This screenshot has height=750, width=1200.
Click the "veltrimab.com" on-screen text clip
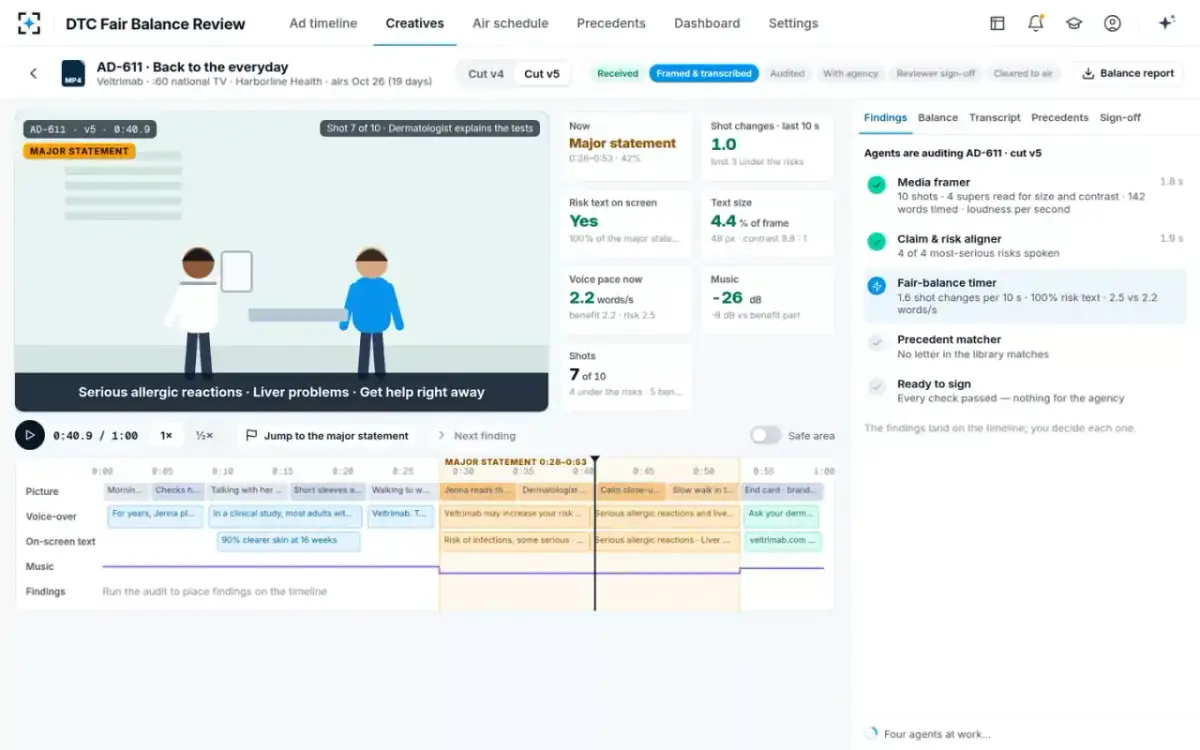point(783,541)
